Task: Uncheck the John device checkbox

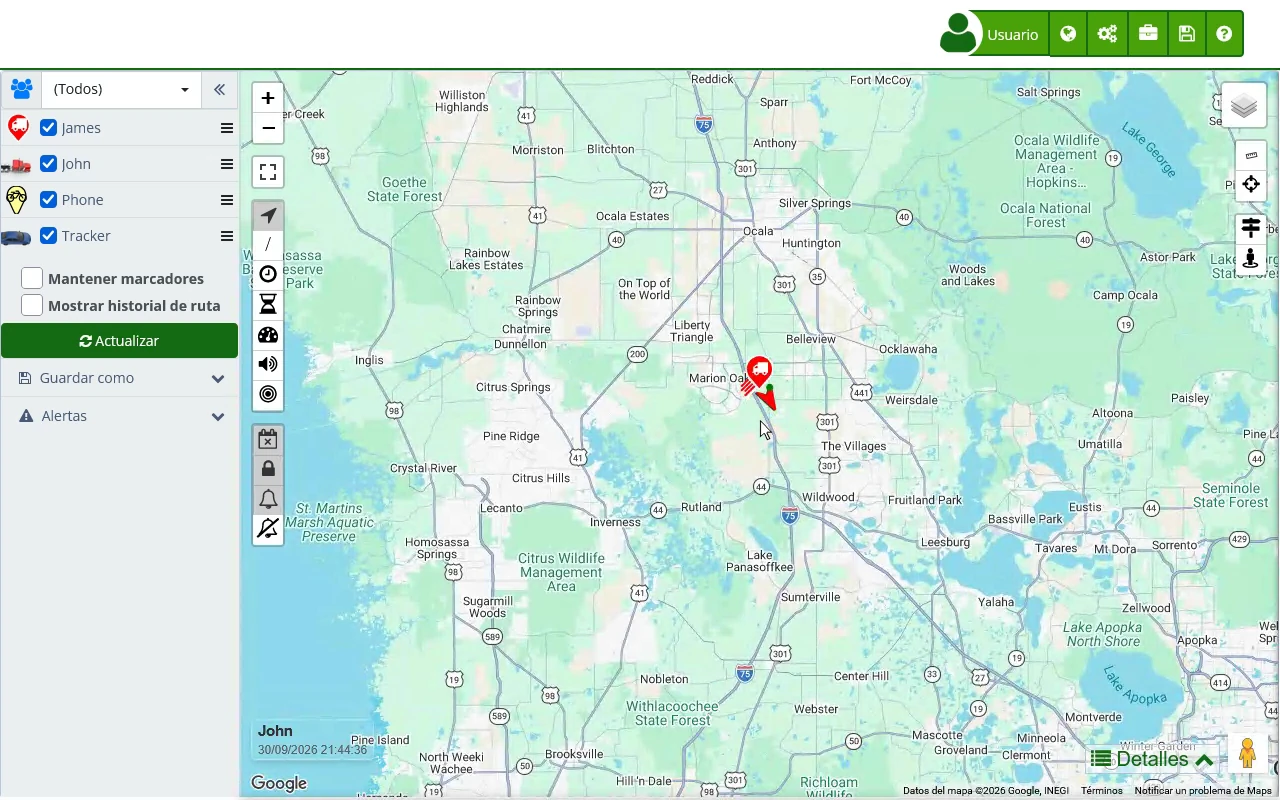Action: tap(48, 164)
